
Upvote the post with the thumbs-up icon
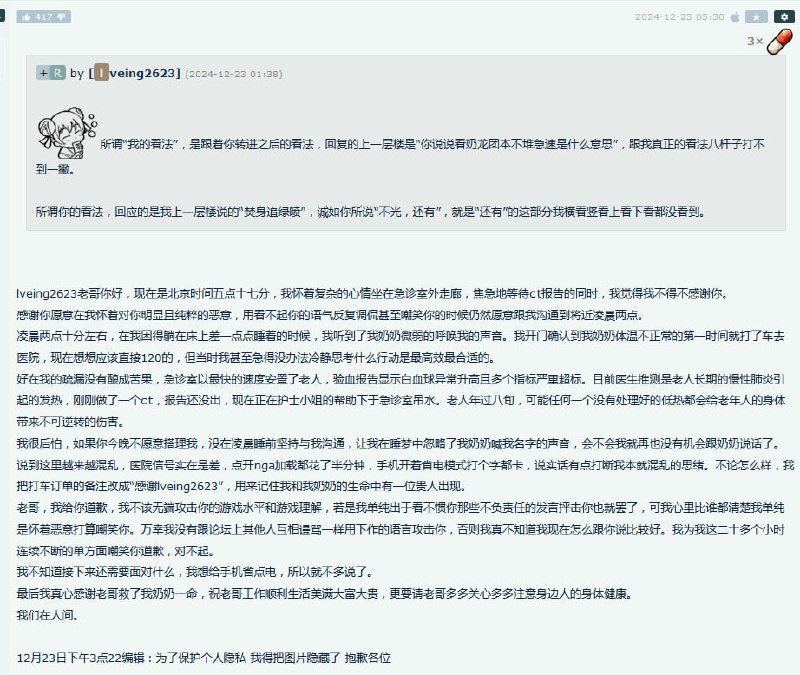pos(26,17)
